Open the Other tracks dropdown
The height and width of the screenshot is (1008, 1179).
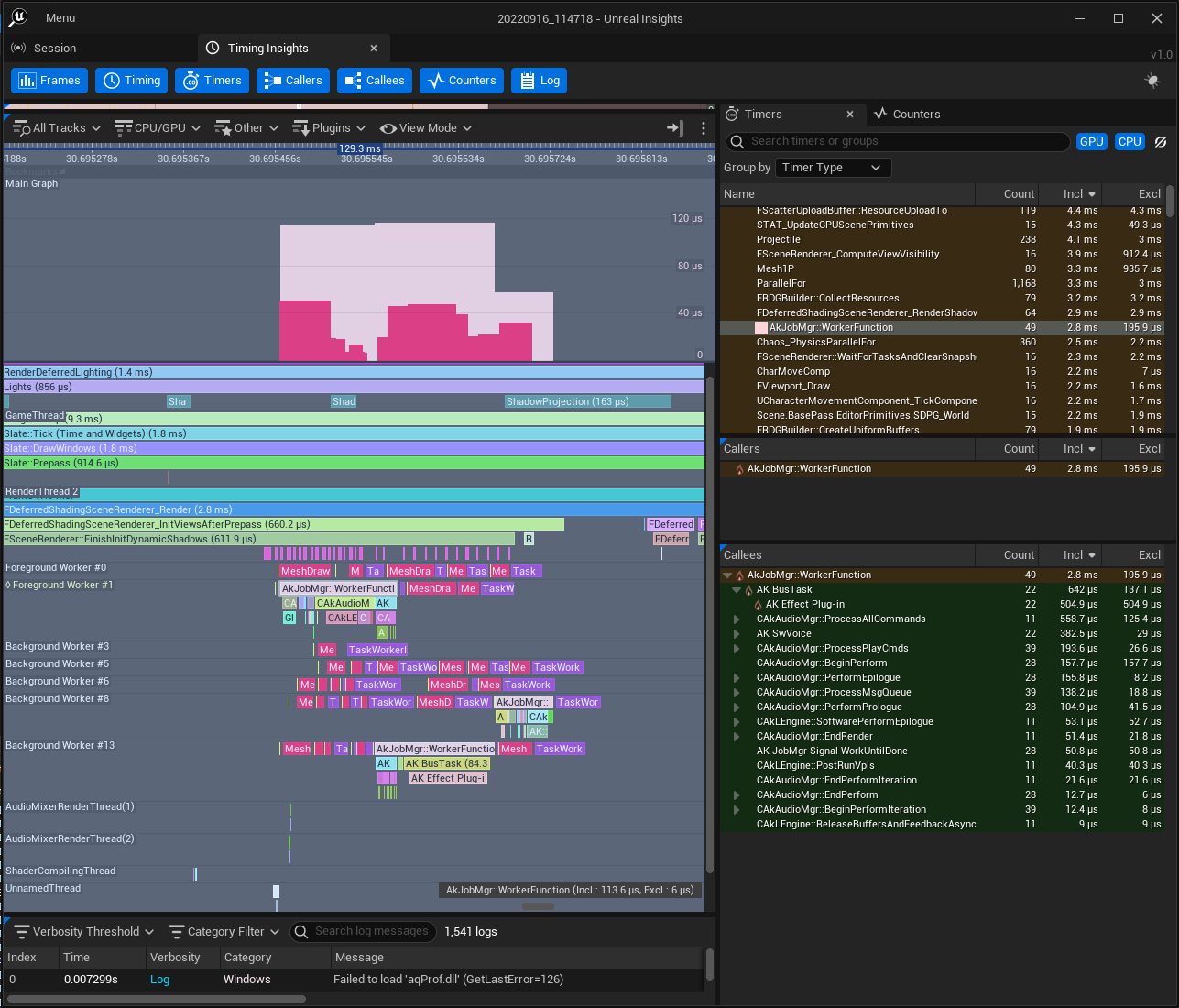point(246,128)
